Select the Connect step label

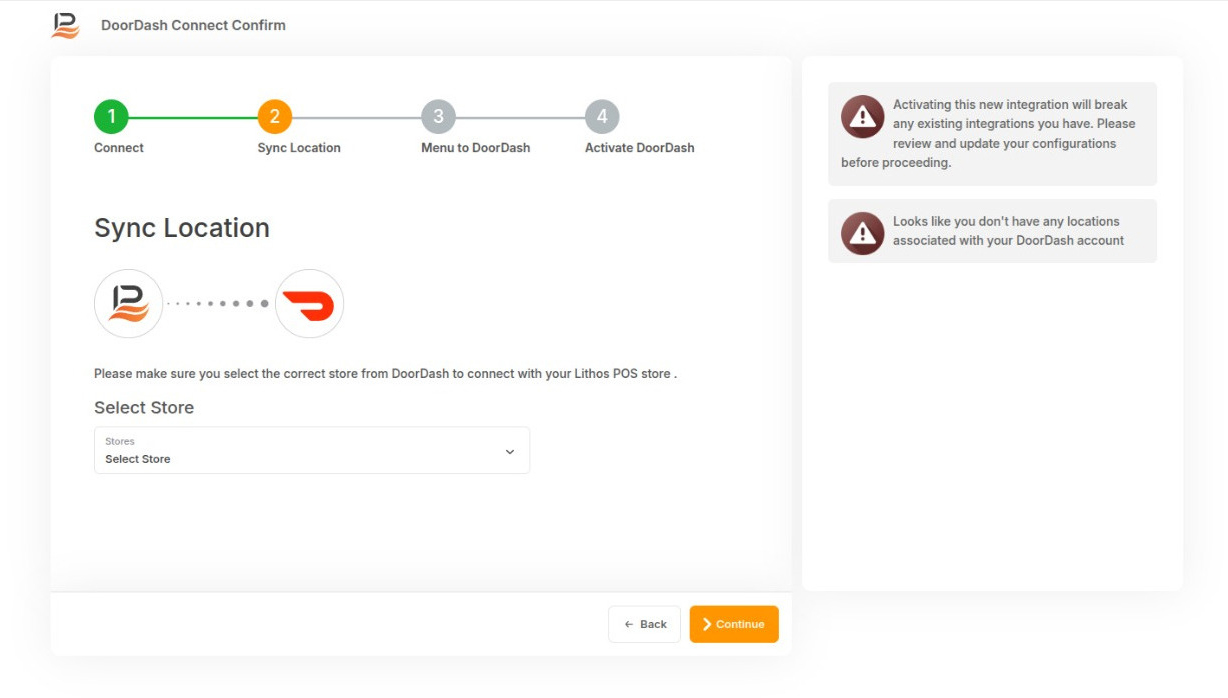click(x=119, y=148)
